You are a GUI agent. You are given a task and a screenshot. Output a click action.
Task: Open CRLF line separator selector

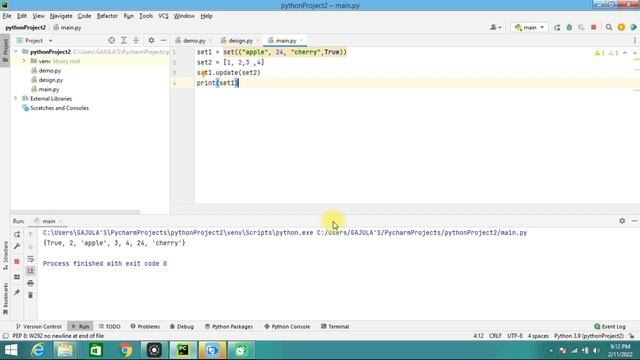pos(495,336)
